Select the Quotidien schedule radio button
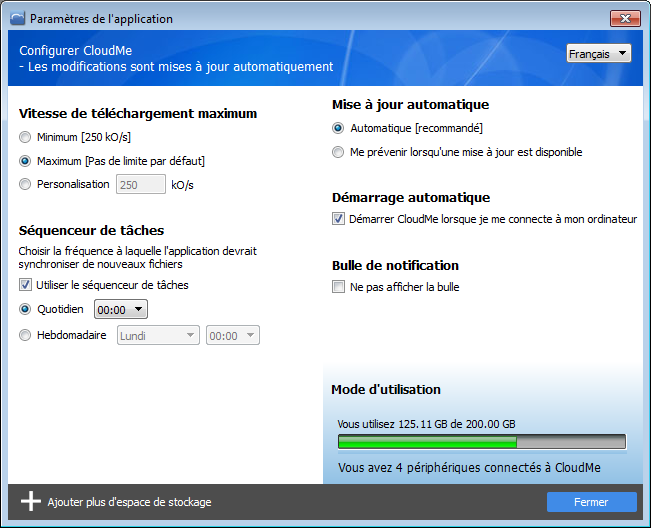This screenshot has width=651, height=528. pos(25,309)
